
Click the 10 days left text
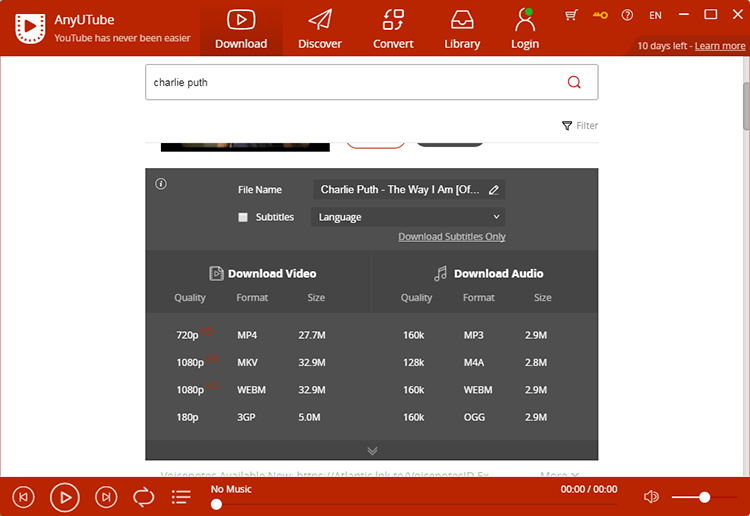coord(662,46)
